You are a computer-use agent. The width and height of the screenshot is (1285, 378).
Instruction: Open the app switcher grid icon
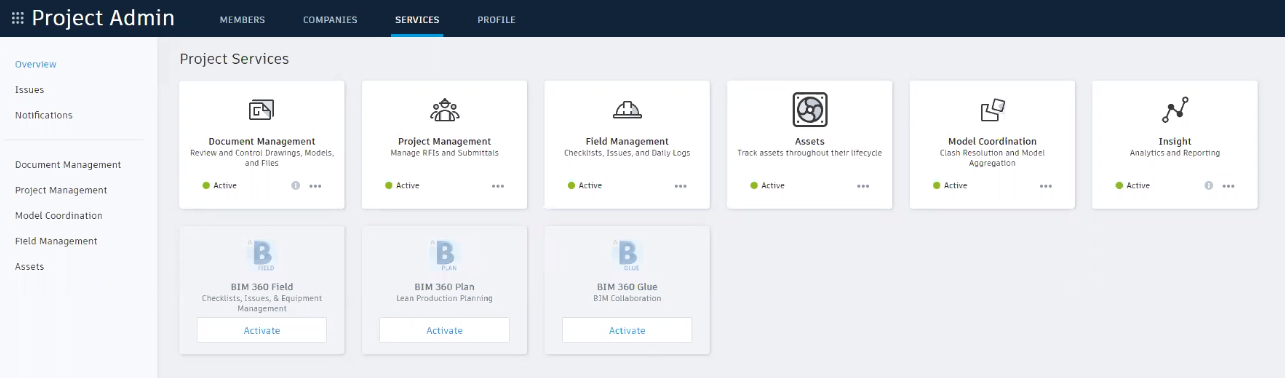[18, 18]
